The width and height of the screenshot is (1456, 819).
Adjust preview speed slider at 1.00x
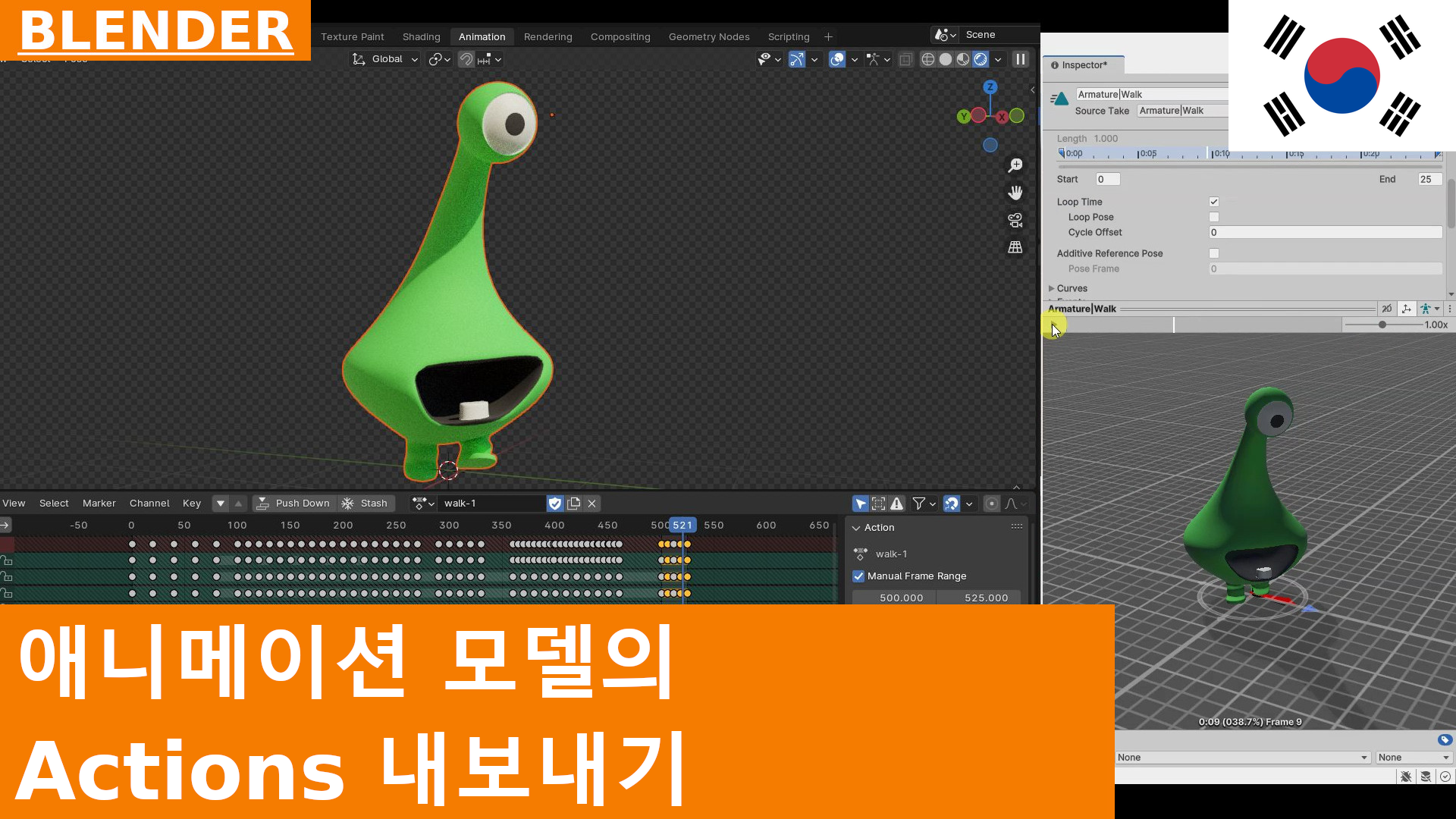pos(1382,325)
